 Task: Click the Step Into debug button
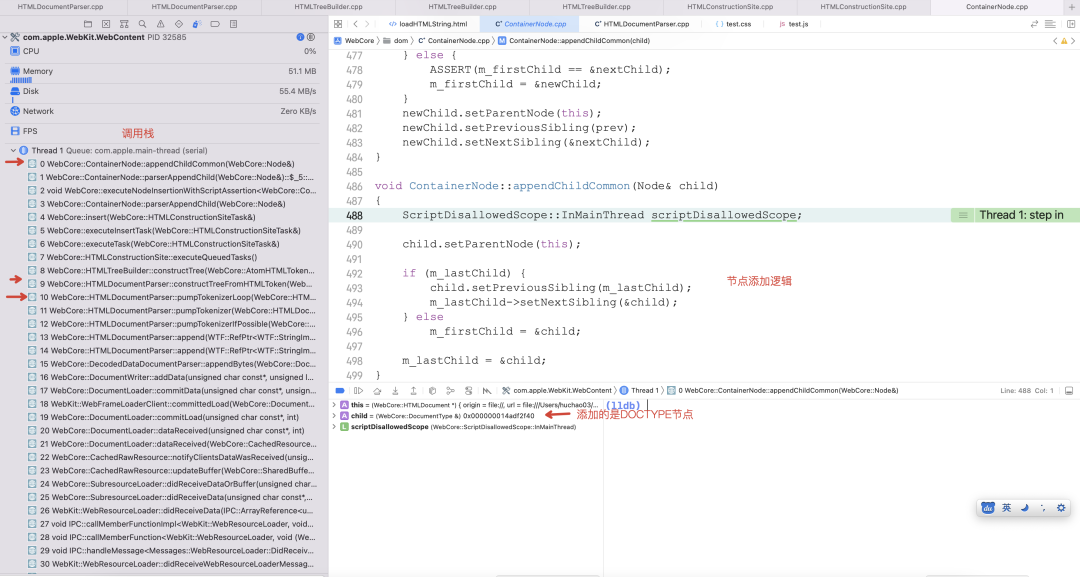(x=395, y=390)
